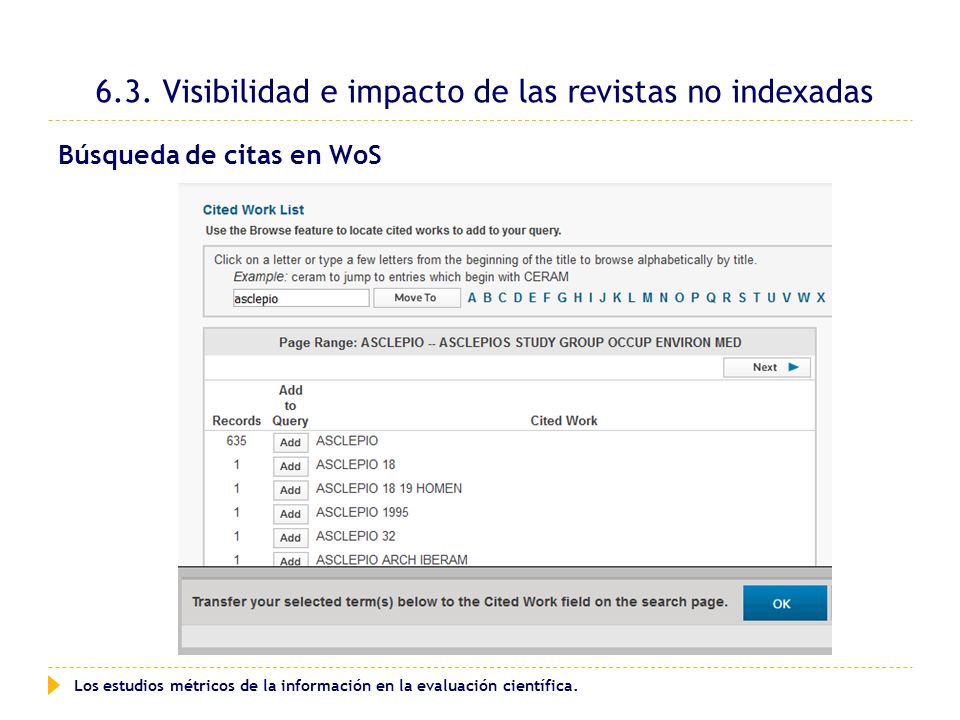Image resolution: width=960 pixels, height=720 pixels.
Task: Browse cited works starting with F
Action: (x=547, y=298)
